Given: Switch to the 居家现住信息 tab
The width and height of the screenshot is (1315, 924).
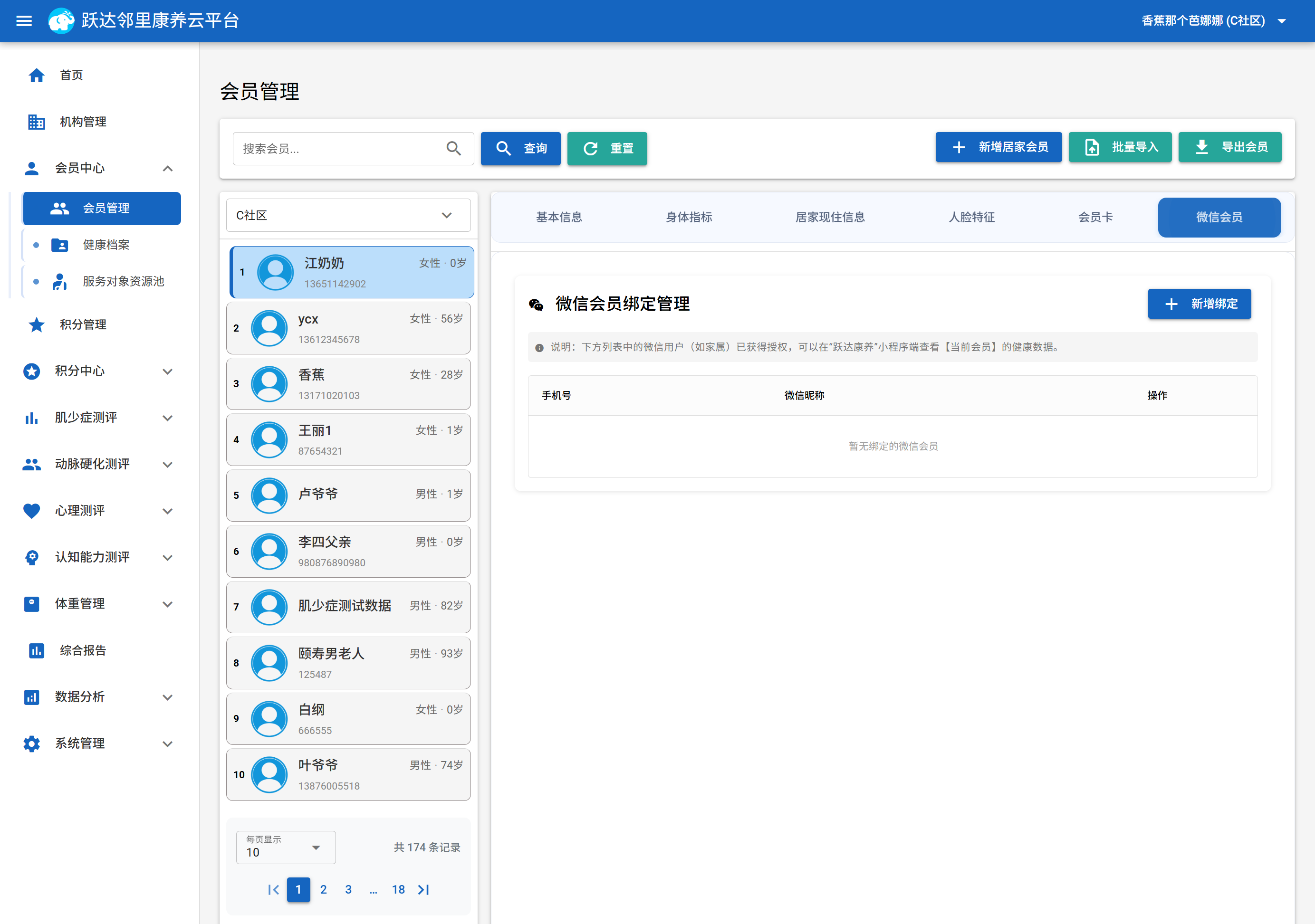Looking at the screenshot, I should coord(830,218).
